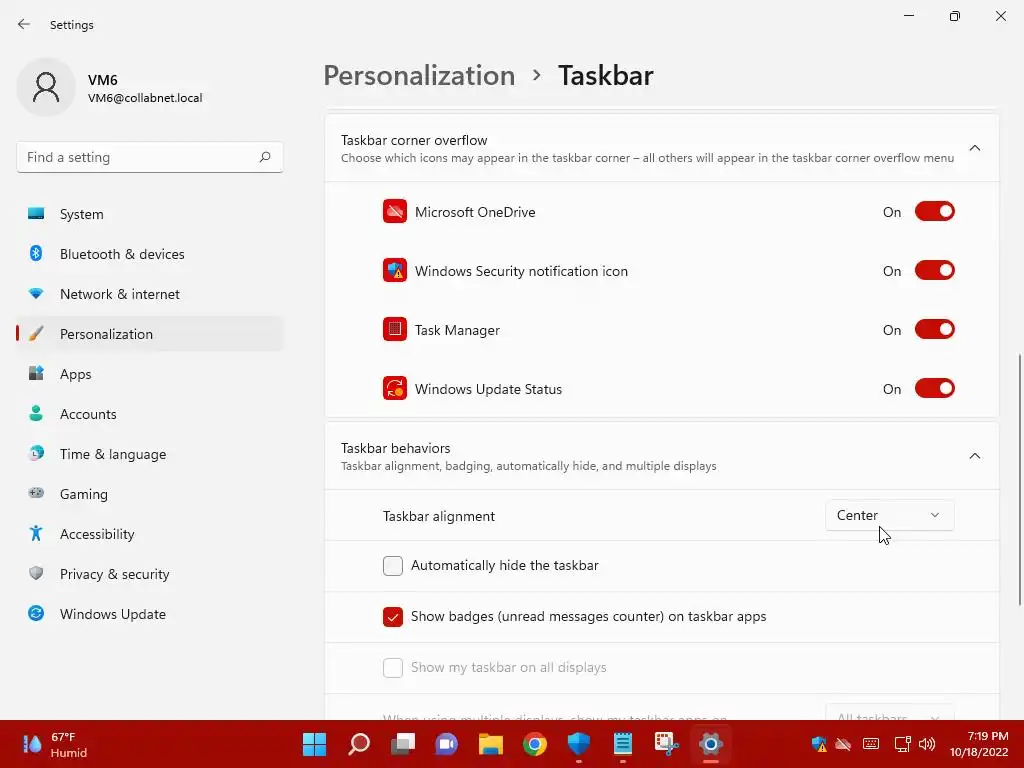Open Gaming settings category

[x=150, y=494]
